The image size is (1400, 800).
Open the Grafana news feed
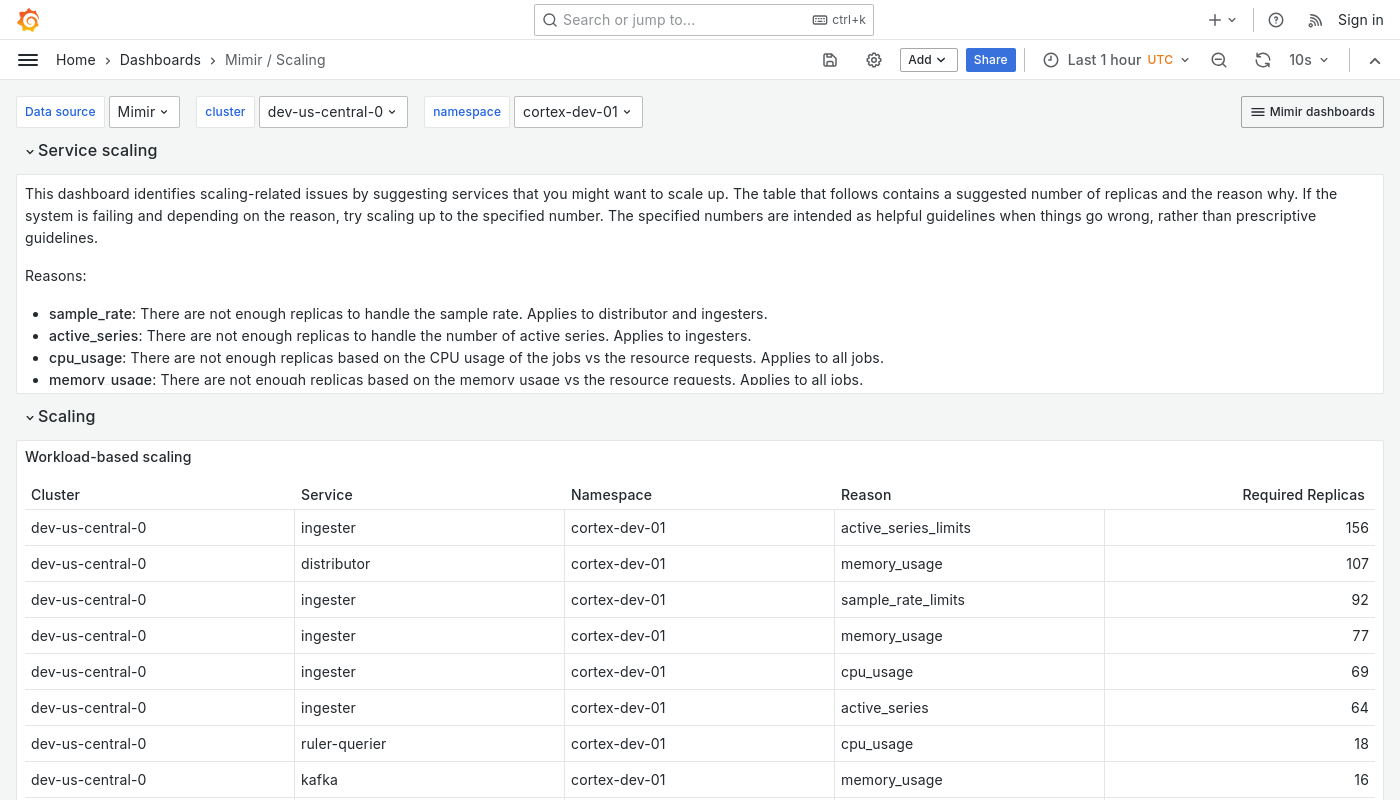pos(1315,20)
